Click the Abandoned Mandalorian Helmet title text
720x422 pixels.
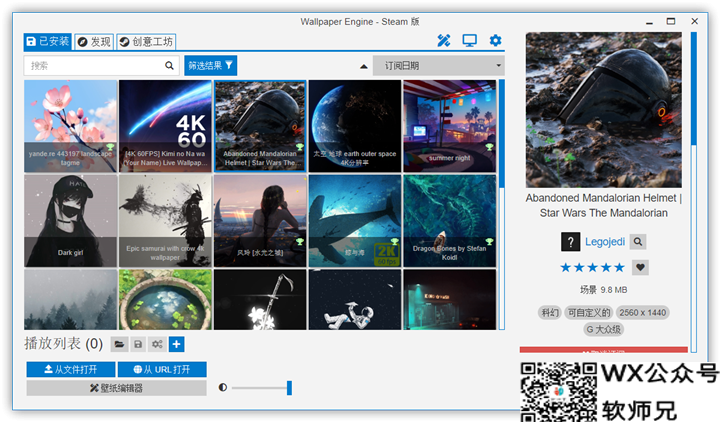[603, 205]
